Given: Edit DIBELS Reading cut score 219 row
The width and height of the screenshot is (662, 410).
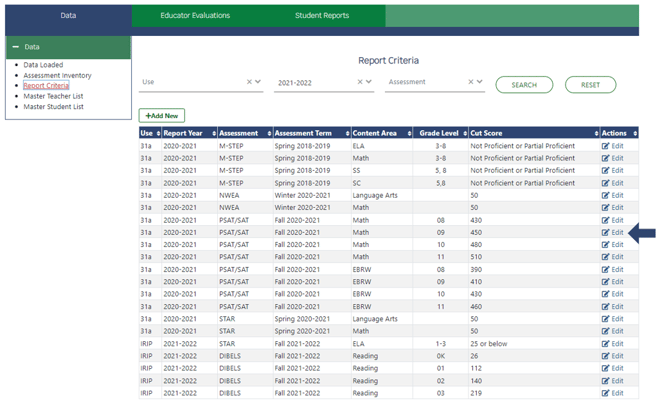Looking at the screenshot, I should (x=612, y=394).
